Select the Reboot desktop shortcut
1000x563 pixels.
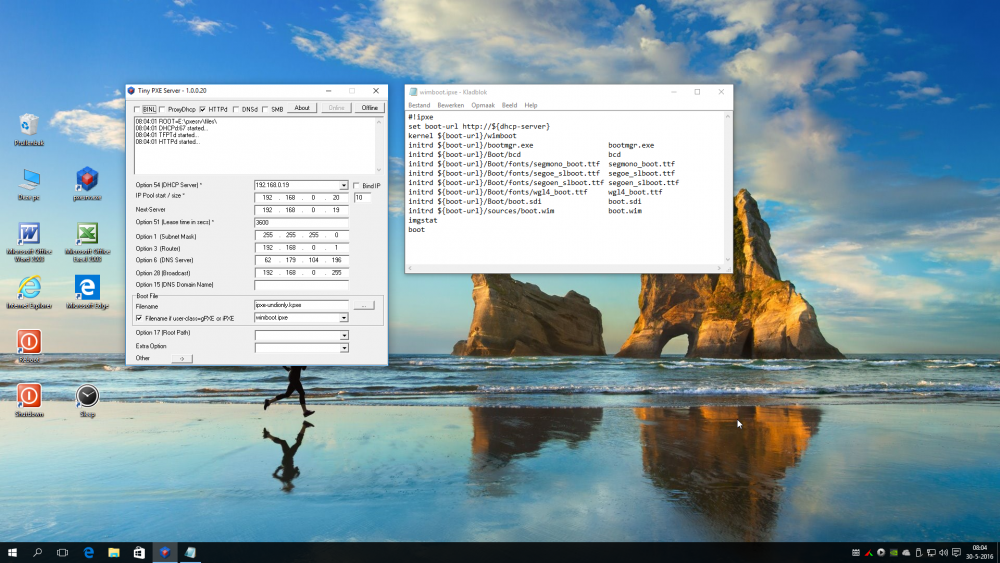29,346
